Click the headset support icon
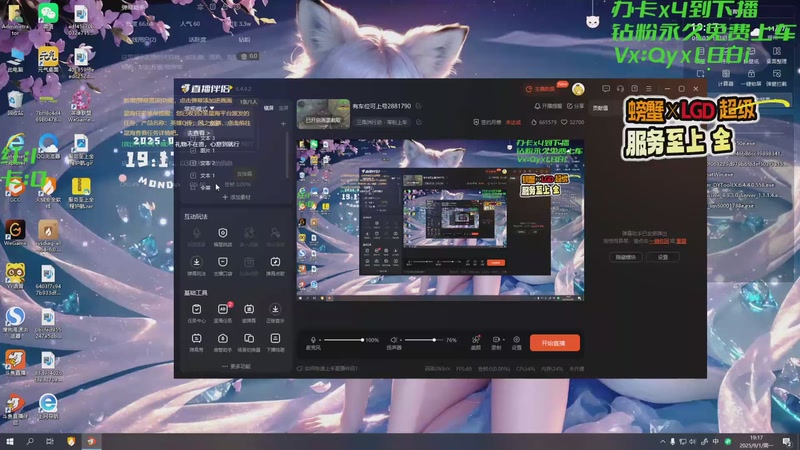800x450 pixels. pyautogui.click(x=620, y=89)
